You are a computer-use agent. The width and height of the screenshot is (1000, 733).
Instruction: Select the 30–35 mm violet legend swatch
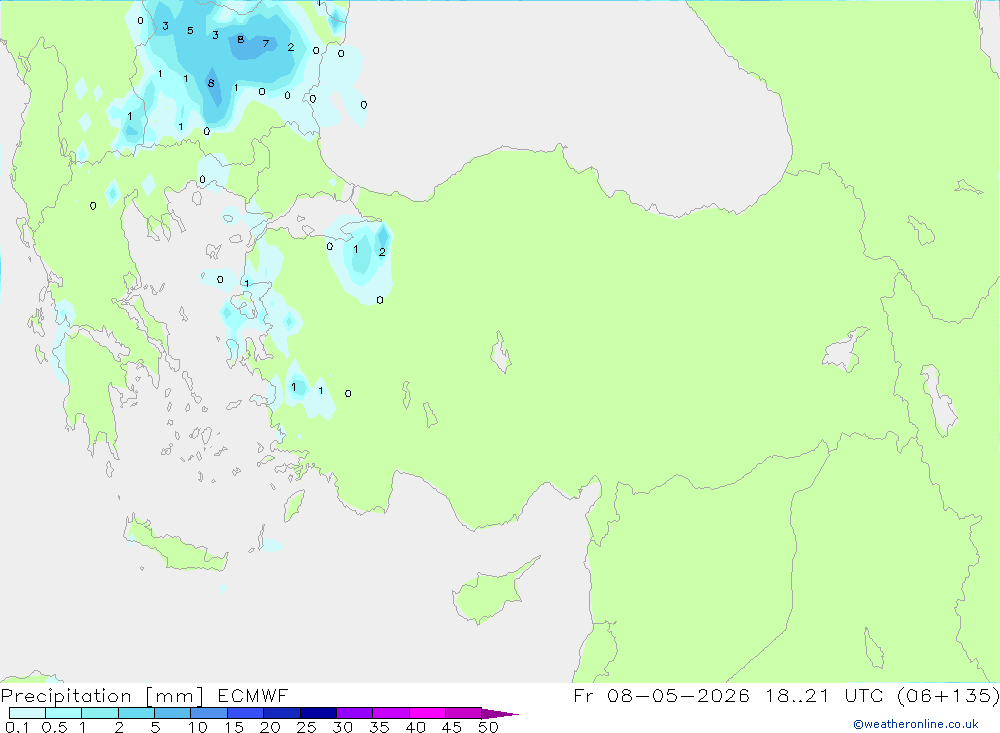point(354,713)
